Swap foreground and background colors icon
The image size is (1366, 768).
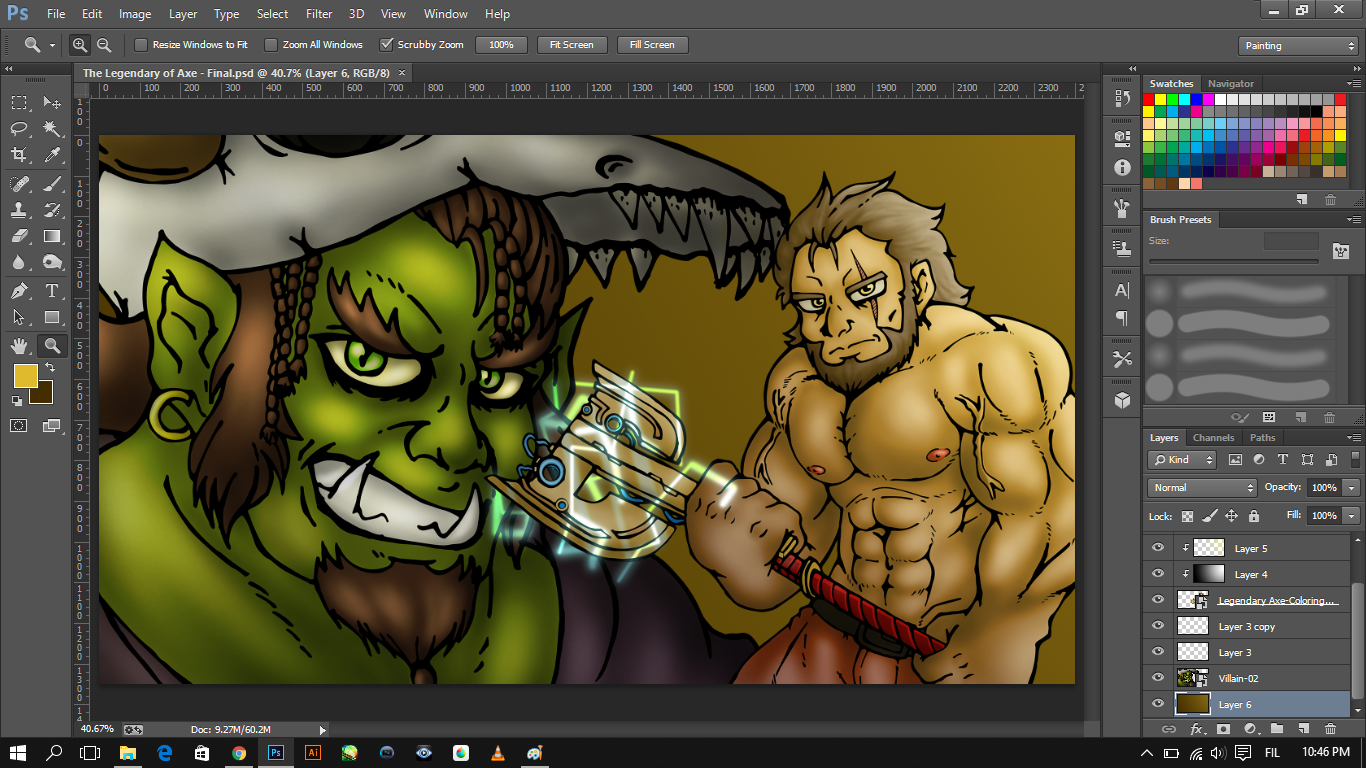point(50,368)
